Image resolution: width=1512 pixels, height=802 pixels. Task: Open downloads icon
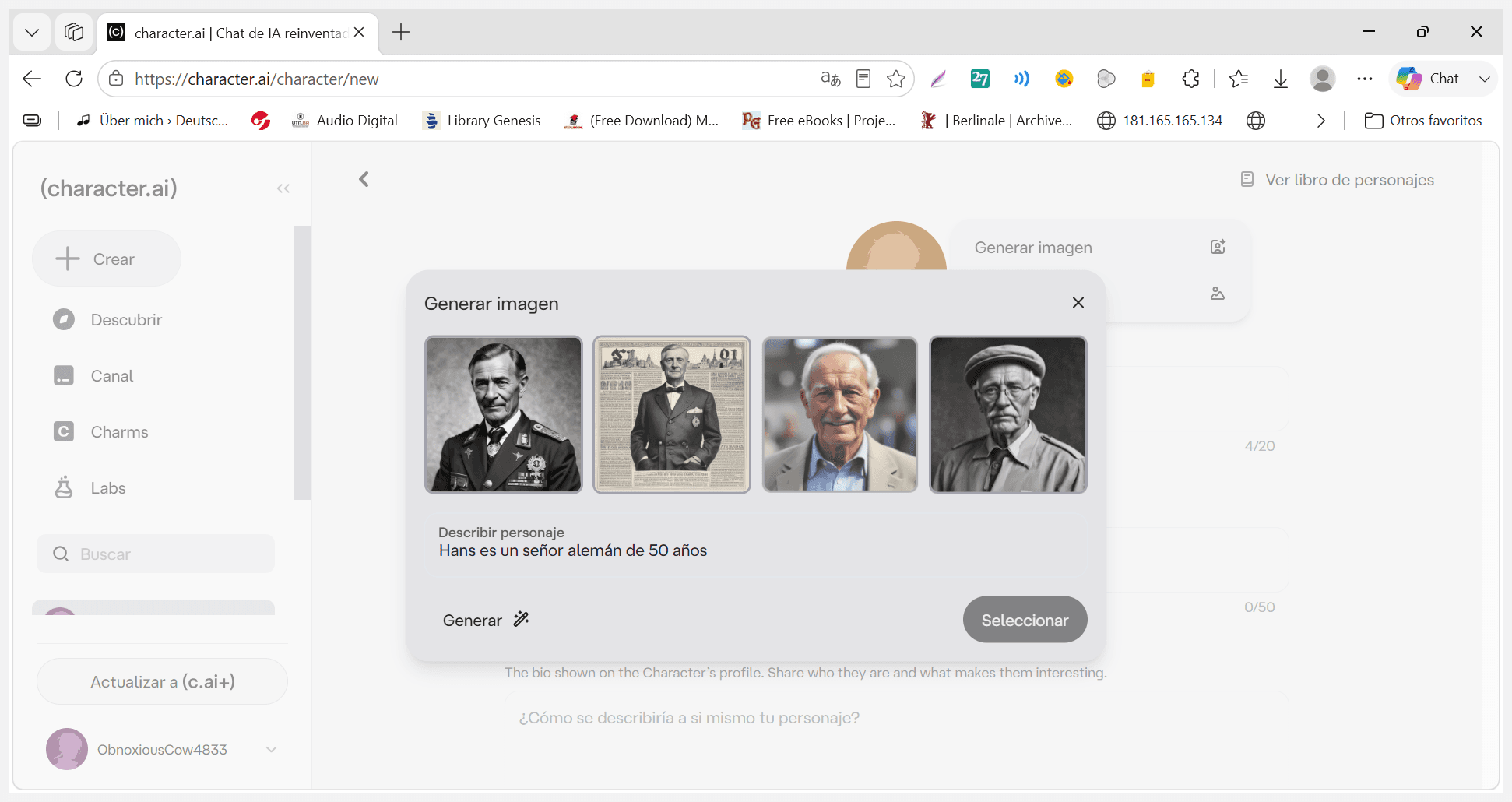[x=1280, y=79]
